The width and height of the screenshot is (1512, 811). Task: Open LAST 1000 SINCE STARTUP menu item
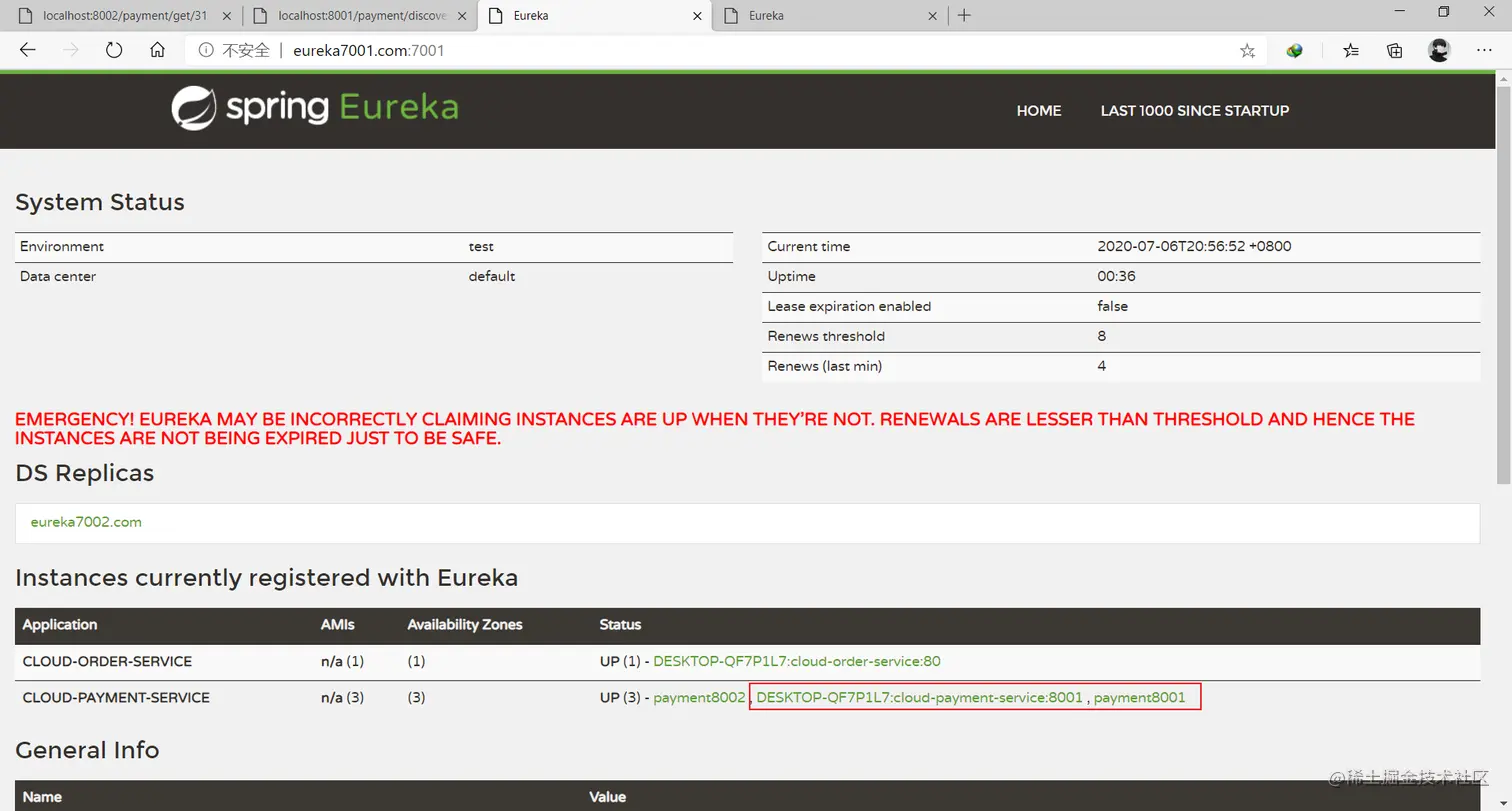(x=1195, y=111)
